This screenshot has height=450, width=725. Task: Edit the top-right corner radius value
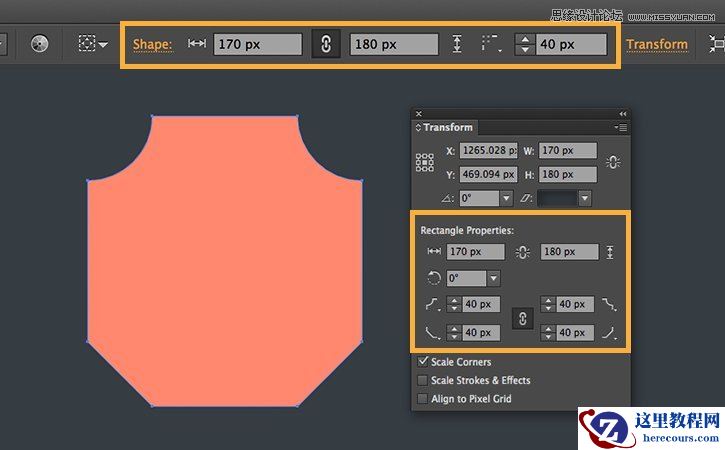(x=575, y=304)
